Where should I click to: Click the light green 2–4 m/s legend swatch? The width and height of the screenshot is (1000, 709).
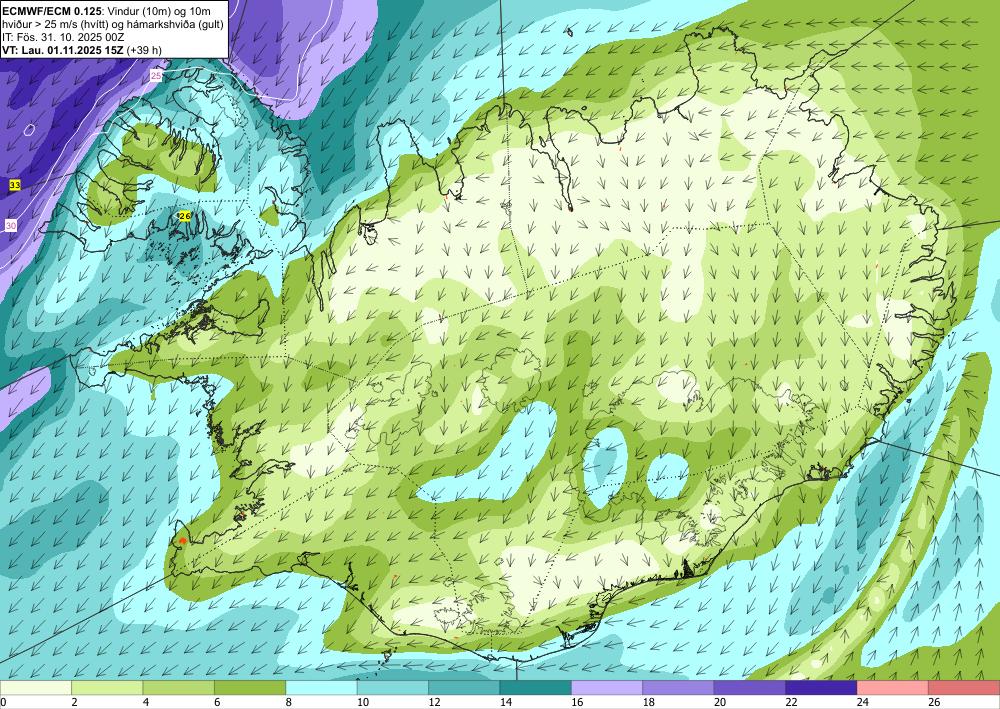tap(107, 687)
